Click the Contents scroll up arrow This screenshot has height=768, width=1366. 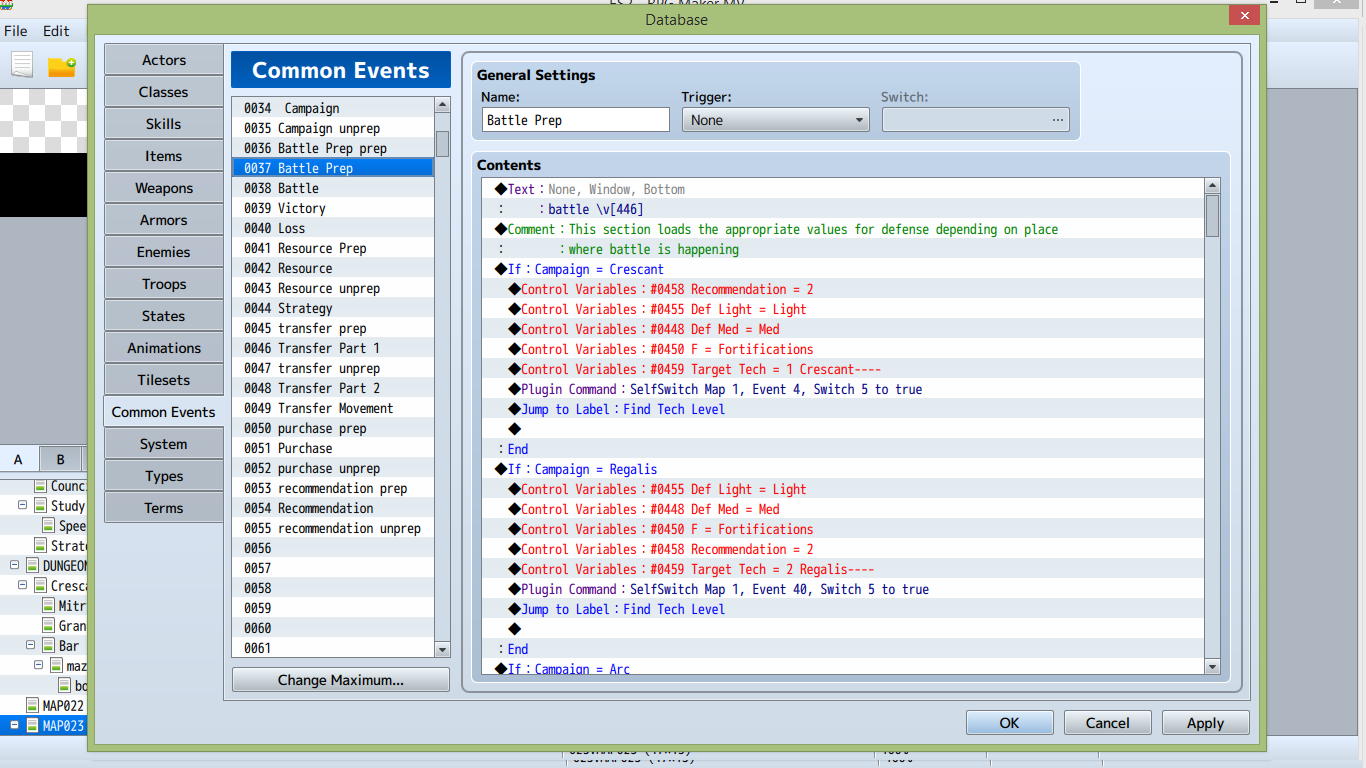coord(1213,186)
